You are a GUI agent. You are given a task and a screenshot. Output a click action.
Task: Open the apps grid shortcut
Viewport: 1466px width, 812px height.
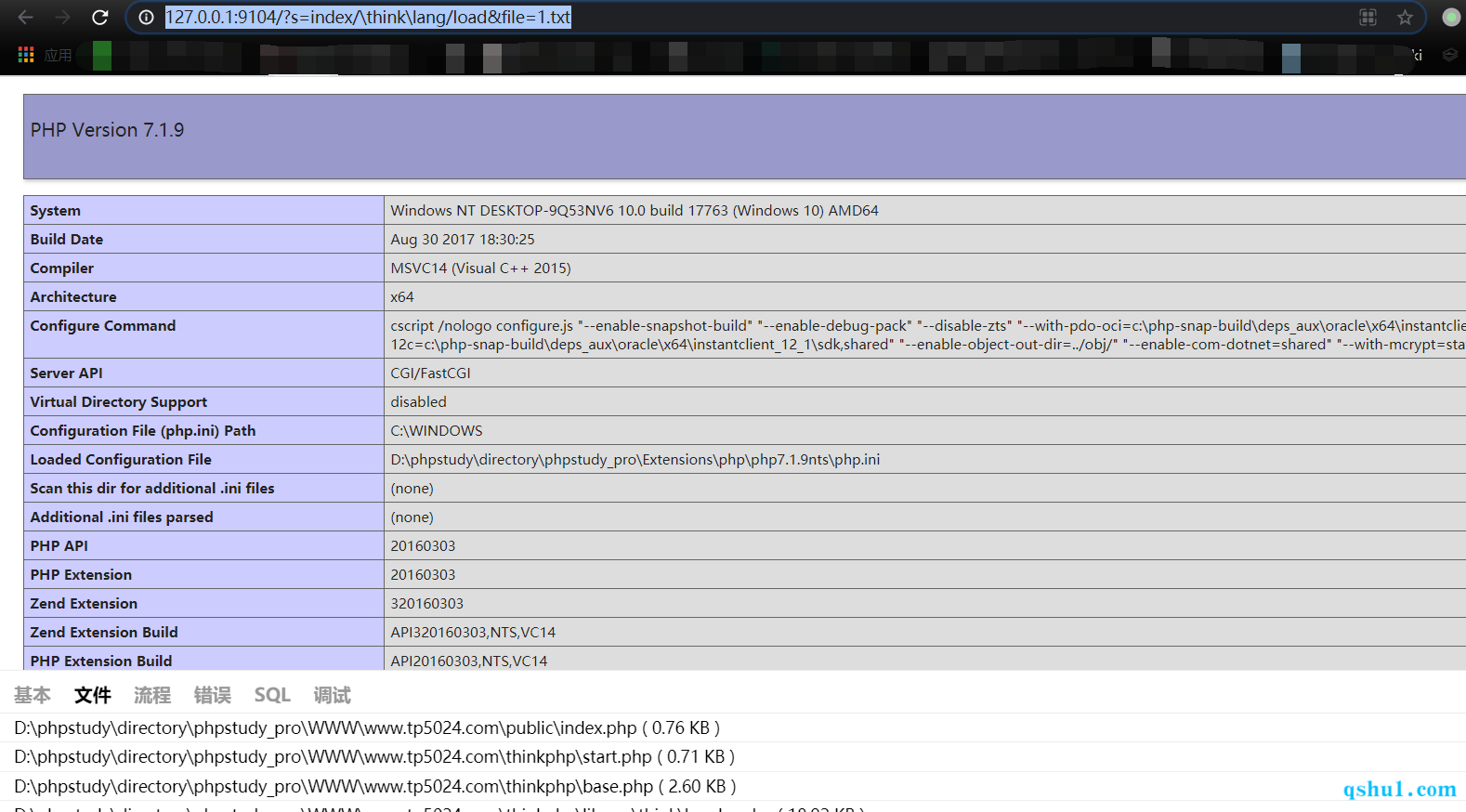26,55
